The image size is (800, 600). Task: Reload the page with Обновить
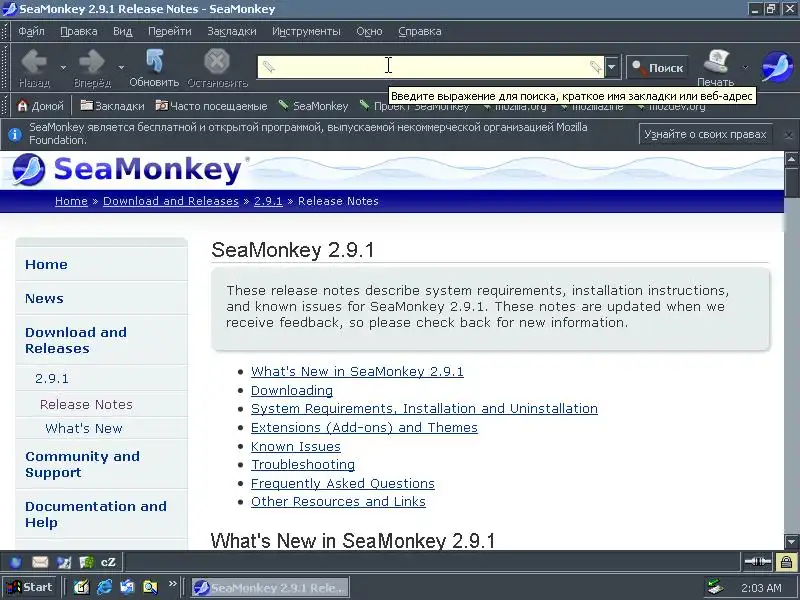point(154,68)
